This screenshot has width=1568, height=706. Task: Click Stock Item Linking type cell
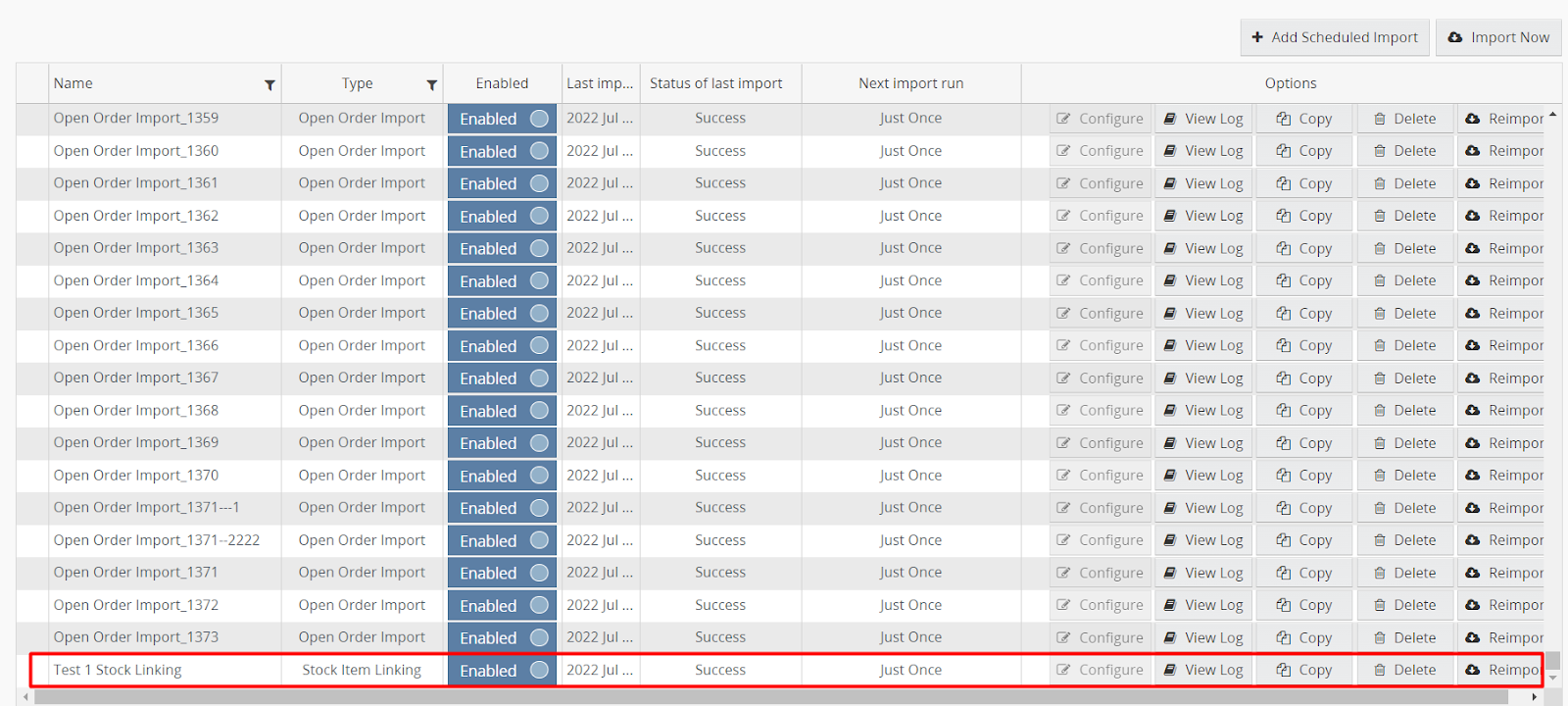[362, 671]
